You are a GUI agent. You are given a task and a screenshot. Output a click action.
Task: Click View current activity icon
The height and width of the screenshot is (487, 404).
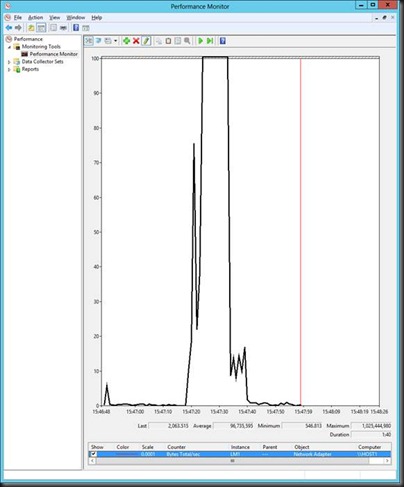[x=89, y=41]
